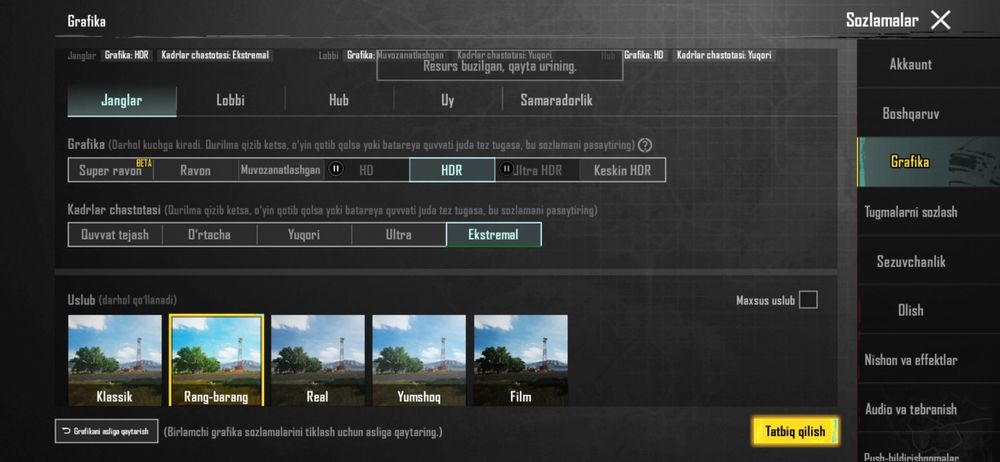1000x462 pixels.
Task: Switch to the Samaradorlik tab
Action: pos(556,101)
